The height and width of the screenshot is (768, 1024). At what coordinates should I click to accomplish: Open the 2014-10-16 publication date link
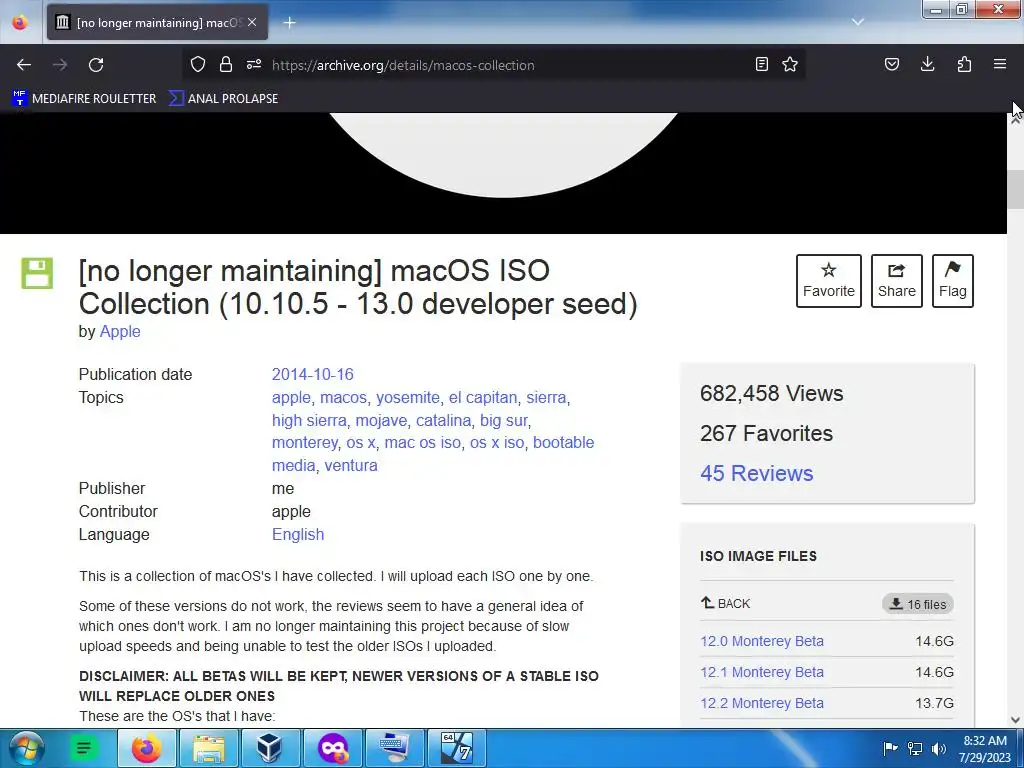312,374
